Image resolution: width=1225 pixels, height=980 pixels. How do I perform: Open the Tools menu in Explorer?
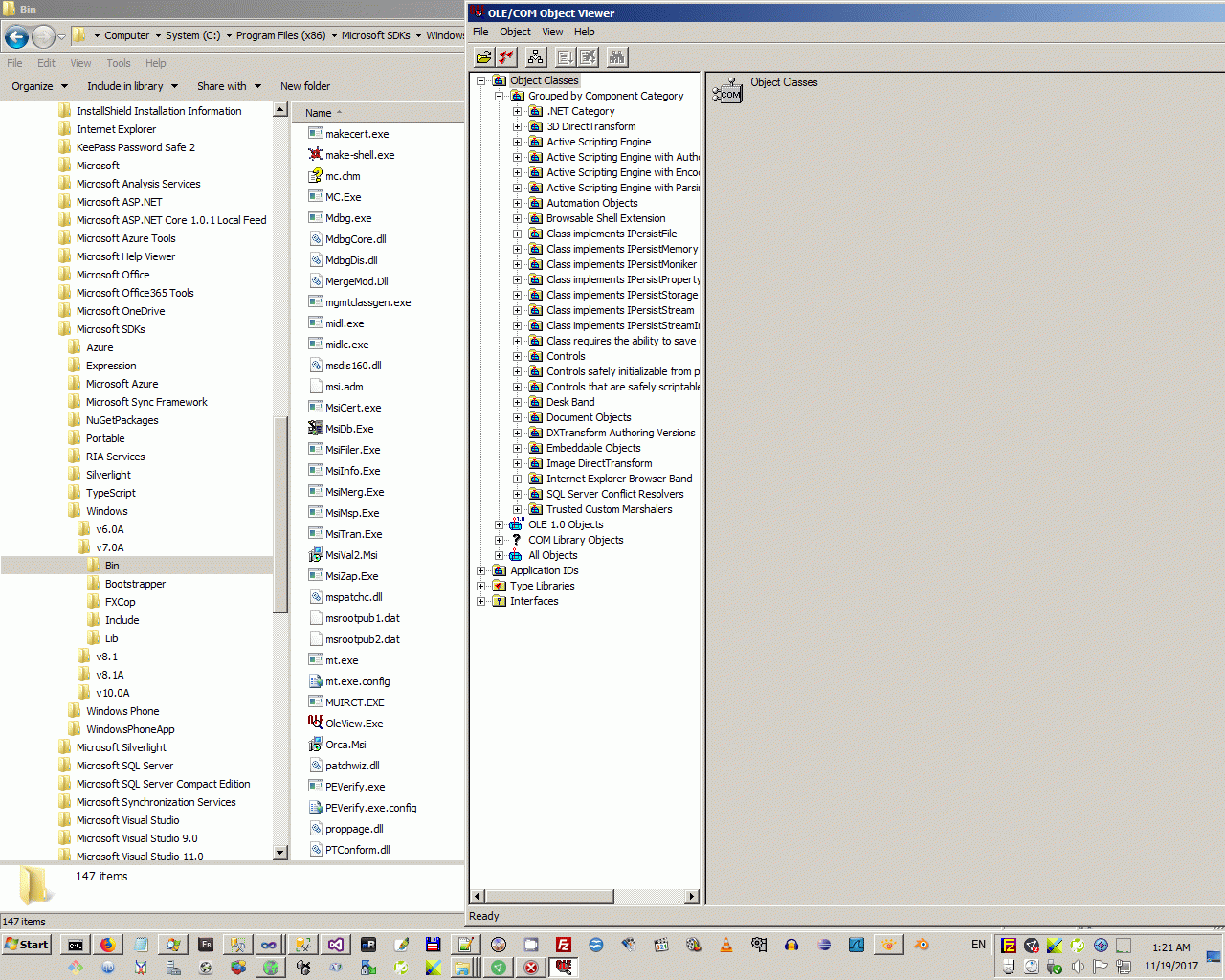[119, 63]
